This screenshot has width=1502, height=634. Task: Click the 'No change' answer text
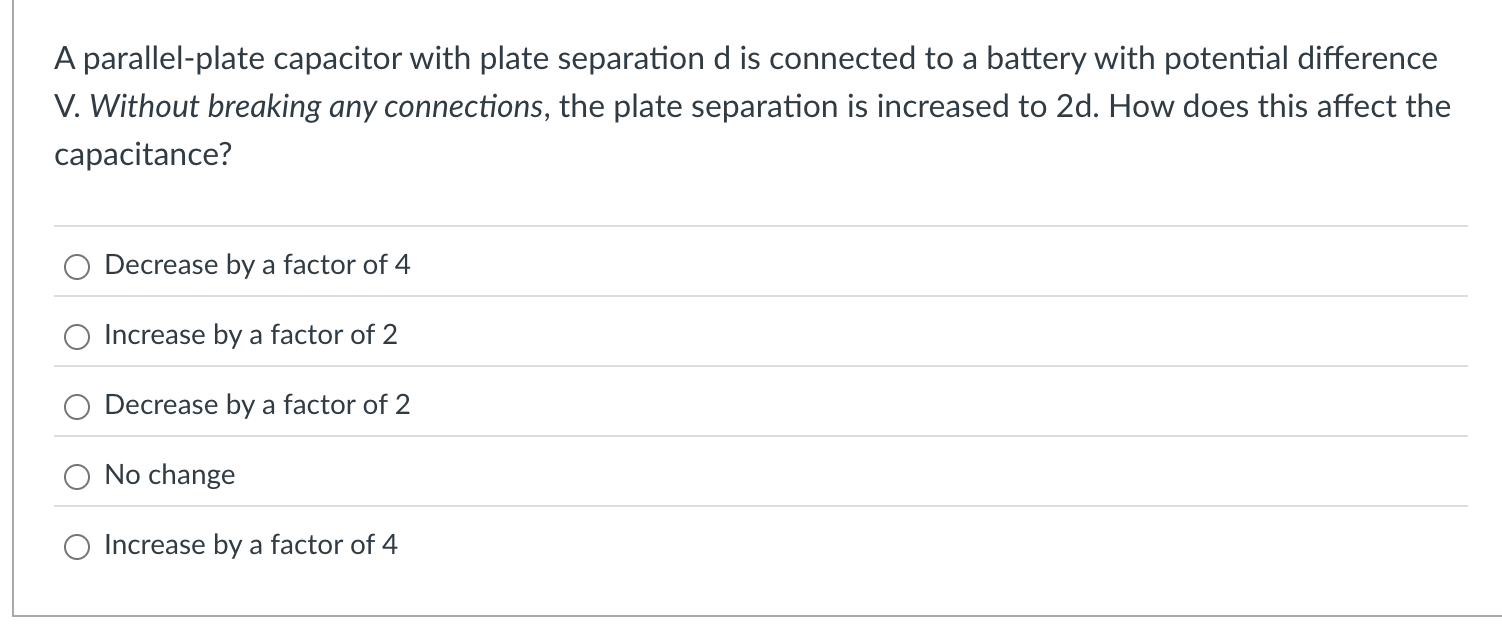(169, 475)
